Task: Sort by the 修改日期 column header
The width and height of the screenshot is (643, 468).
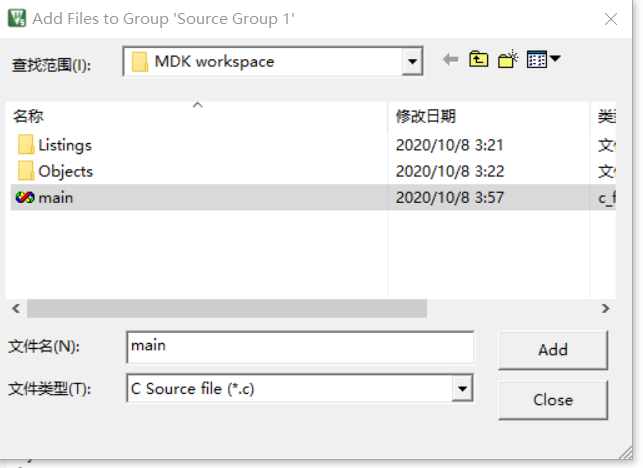Action: pos(489,116)
